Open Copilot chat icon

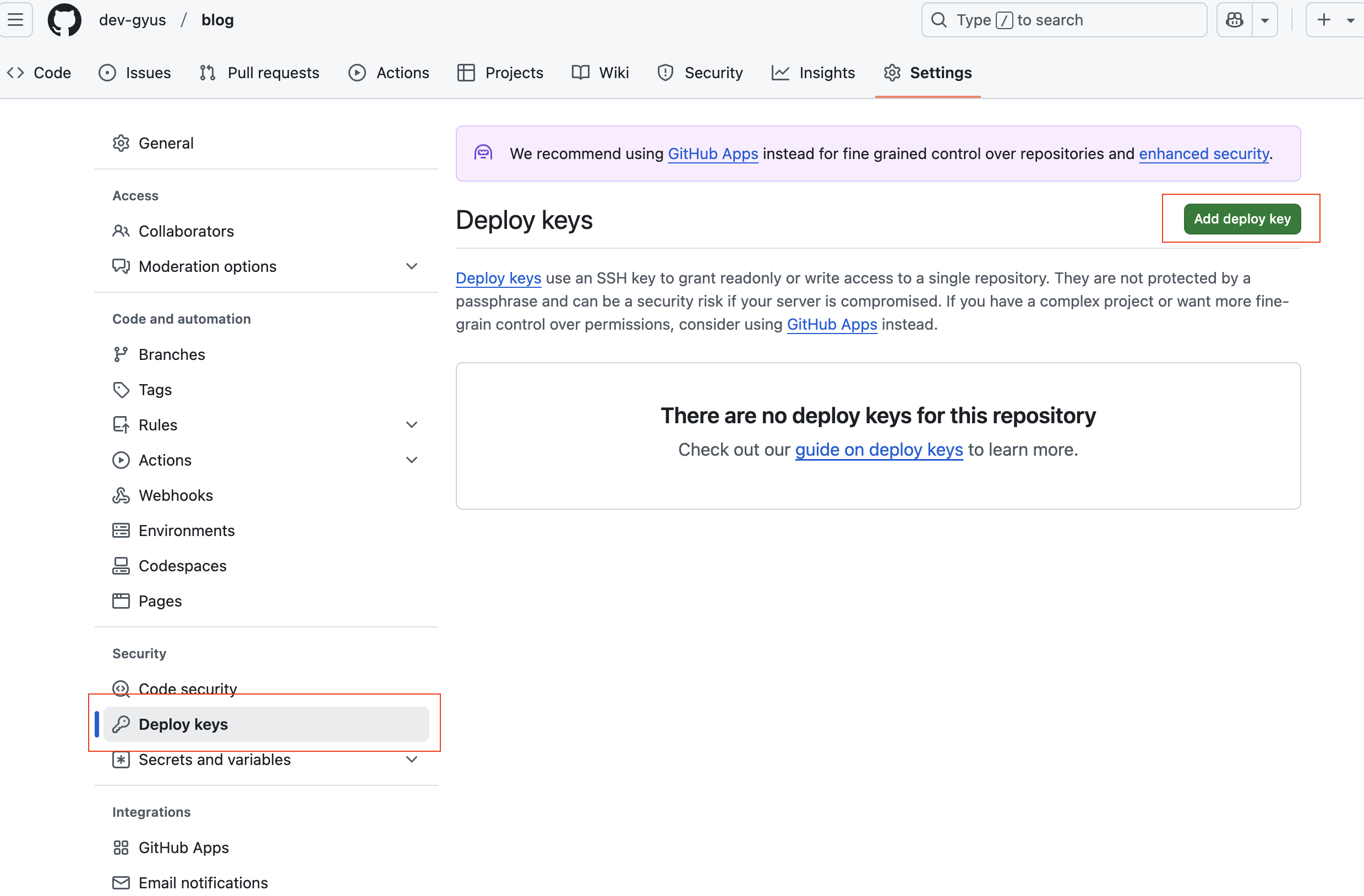tap(1234, 20)
